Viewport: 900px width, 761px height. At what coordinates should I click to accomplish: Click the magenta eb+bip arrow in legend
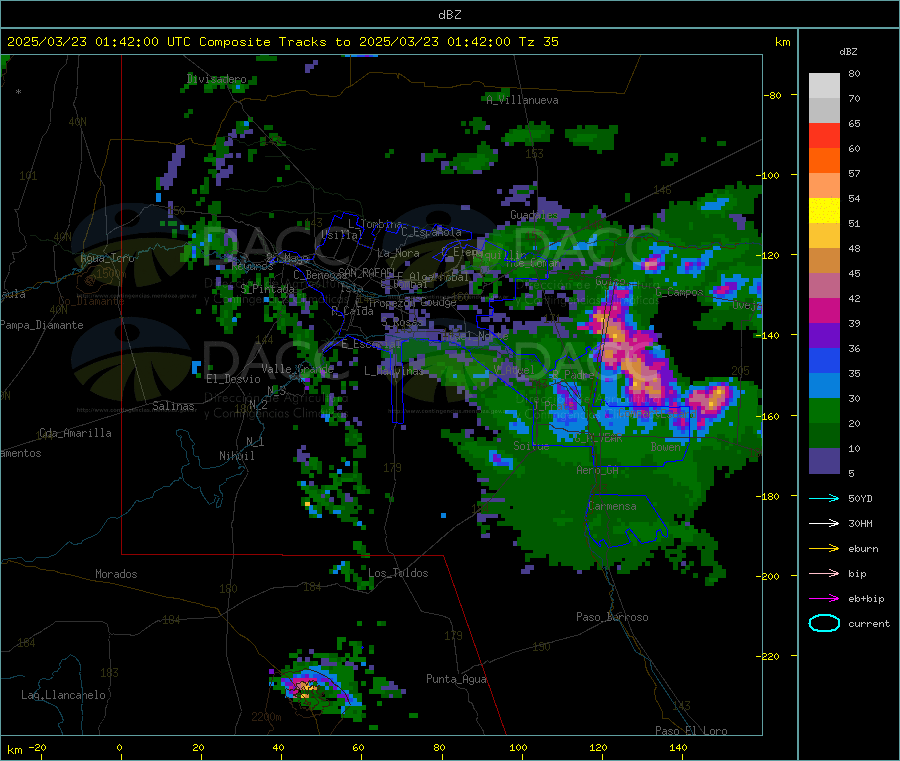[824, 599]
